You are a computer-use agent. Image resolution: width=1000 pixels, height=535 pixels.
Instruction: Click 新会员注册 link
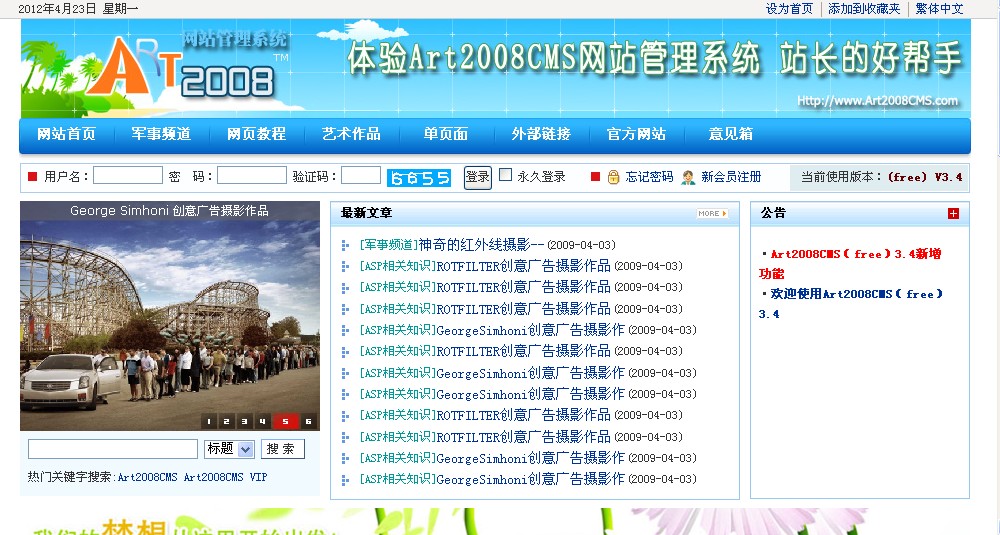[731, 177]
